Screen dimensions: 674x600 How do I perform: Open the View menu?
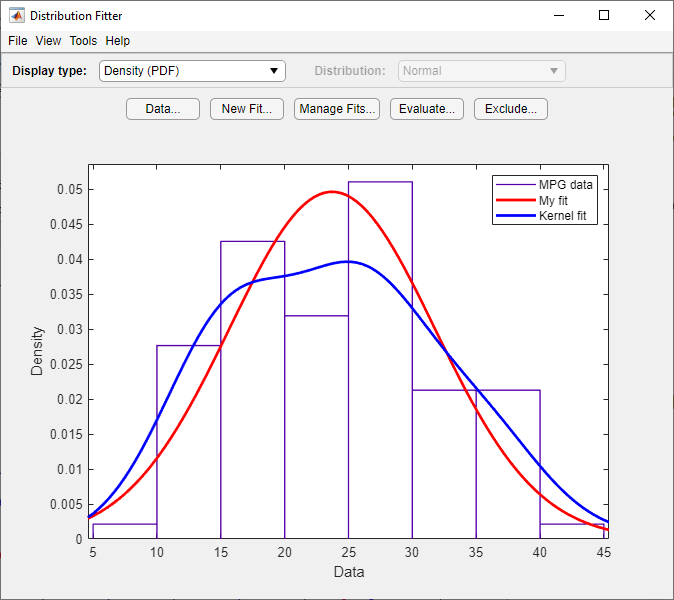coord(48,41)
